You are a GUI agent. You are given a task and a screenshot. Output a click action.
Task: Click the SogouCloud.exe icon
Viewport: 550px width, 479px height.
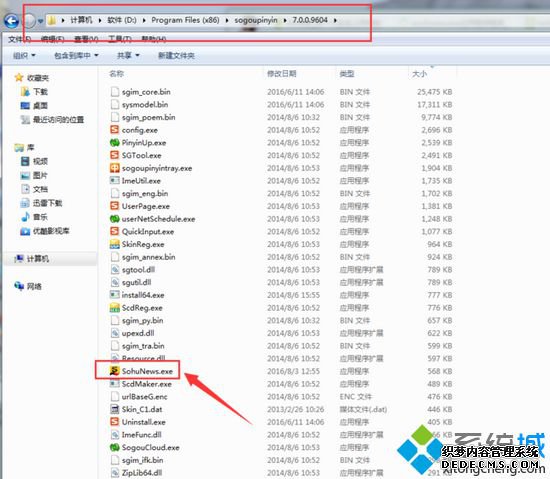point(115,447)
